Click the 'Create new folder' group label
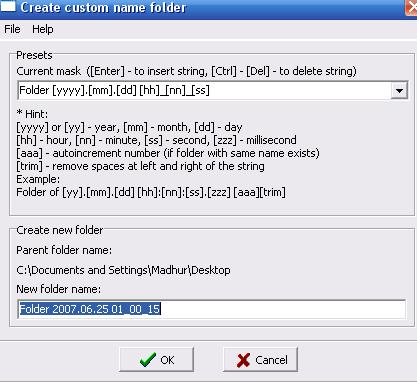 point(60,230)
